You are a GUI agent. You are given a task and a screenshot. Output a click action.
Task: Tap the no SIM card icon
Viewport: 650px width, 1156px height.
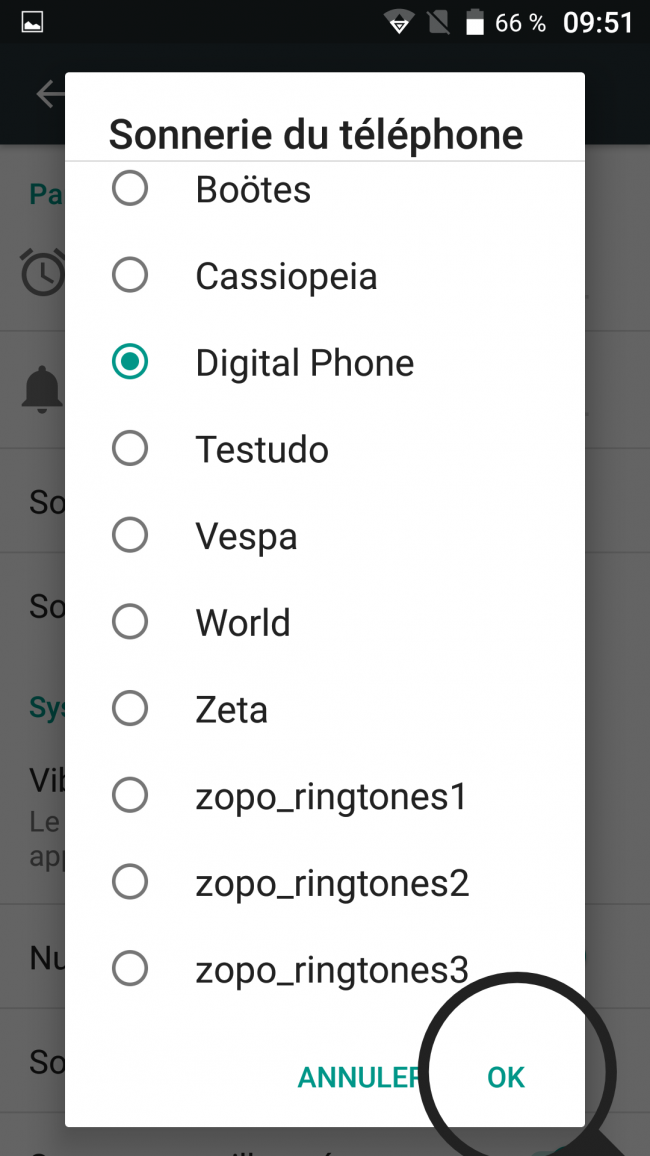(438, 23)
